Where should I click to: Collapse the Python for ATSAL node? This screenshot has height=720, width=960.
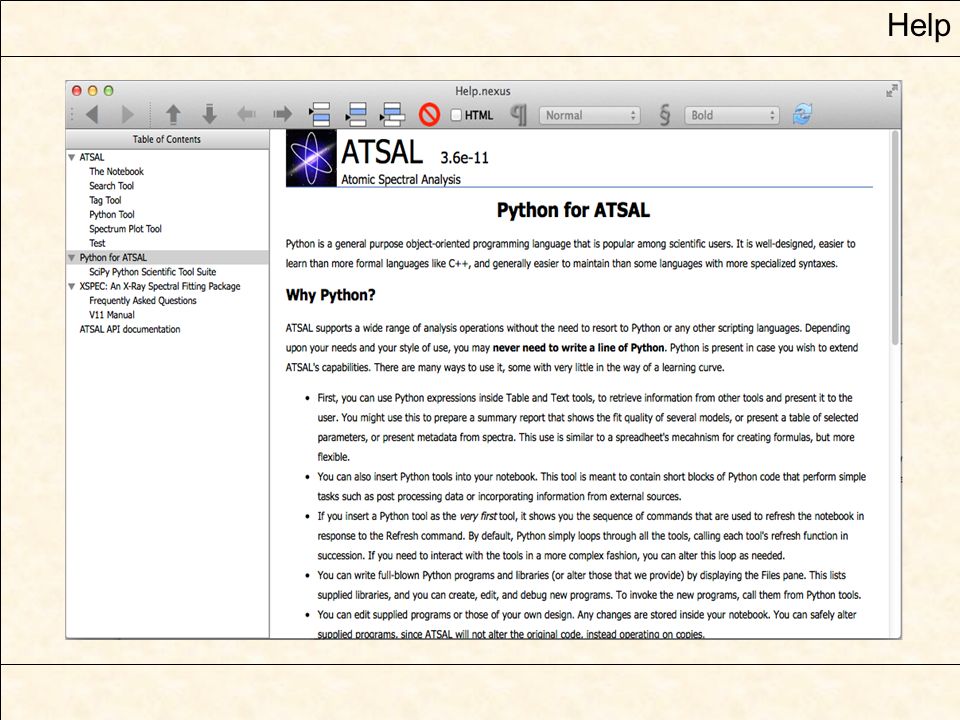(72, 258)
